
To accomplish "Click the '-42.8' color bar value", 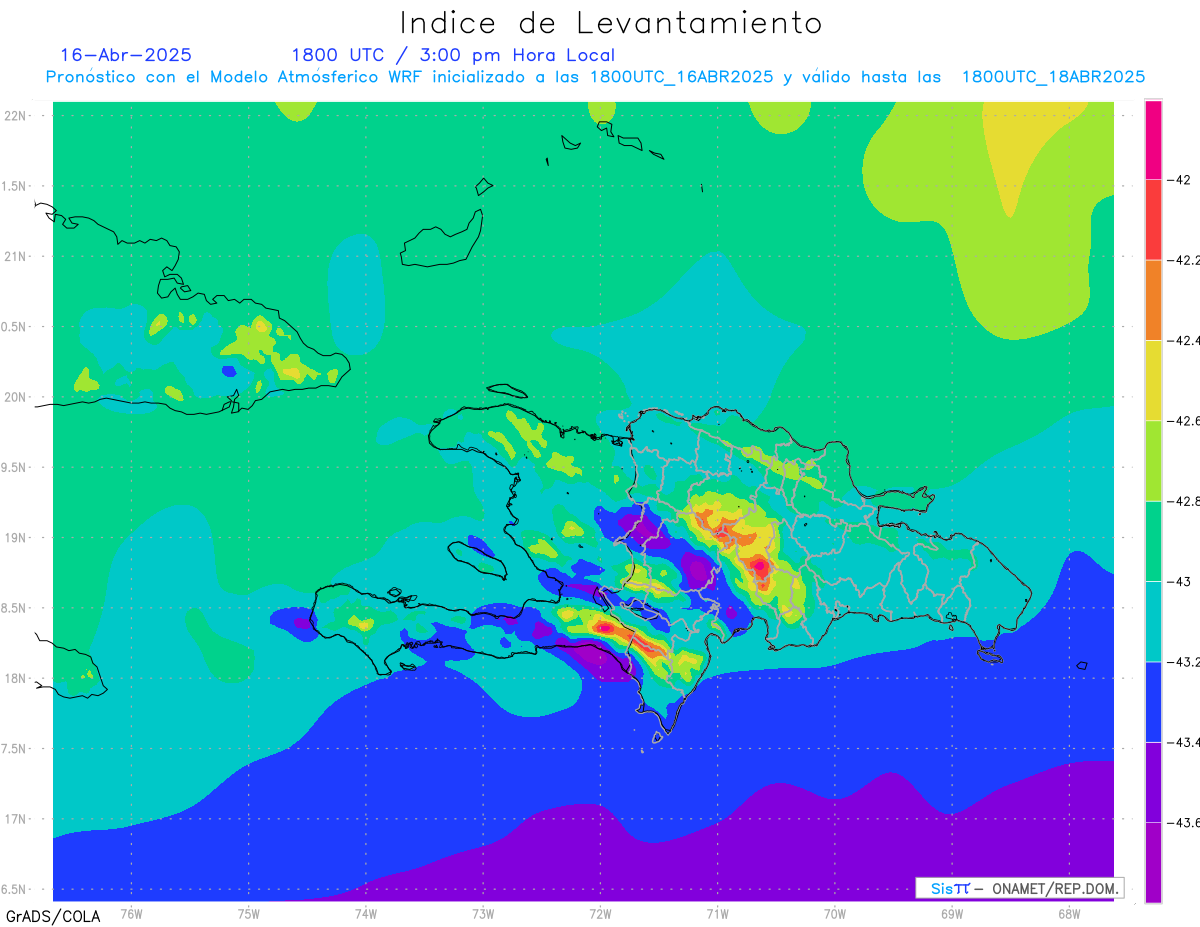I will [x=1186, y=501].
